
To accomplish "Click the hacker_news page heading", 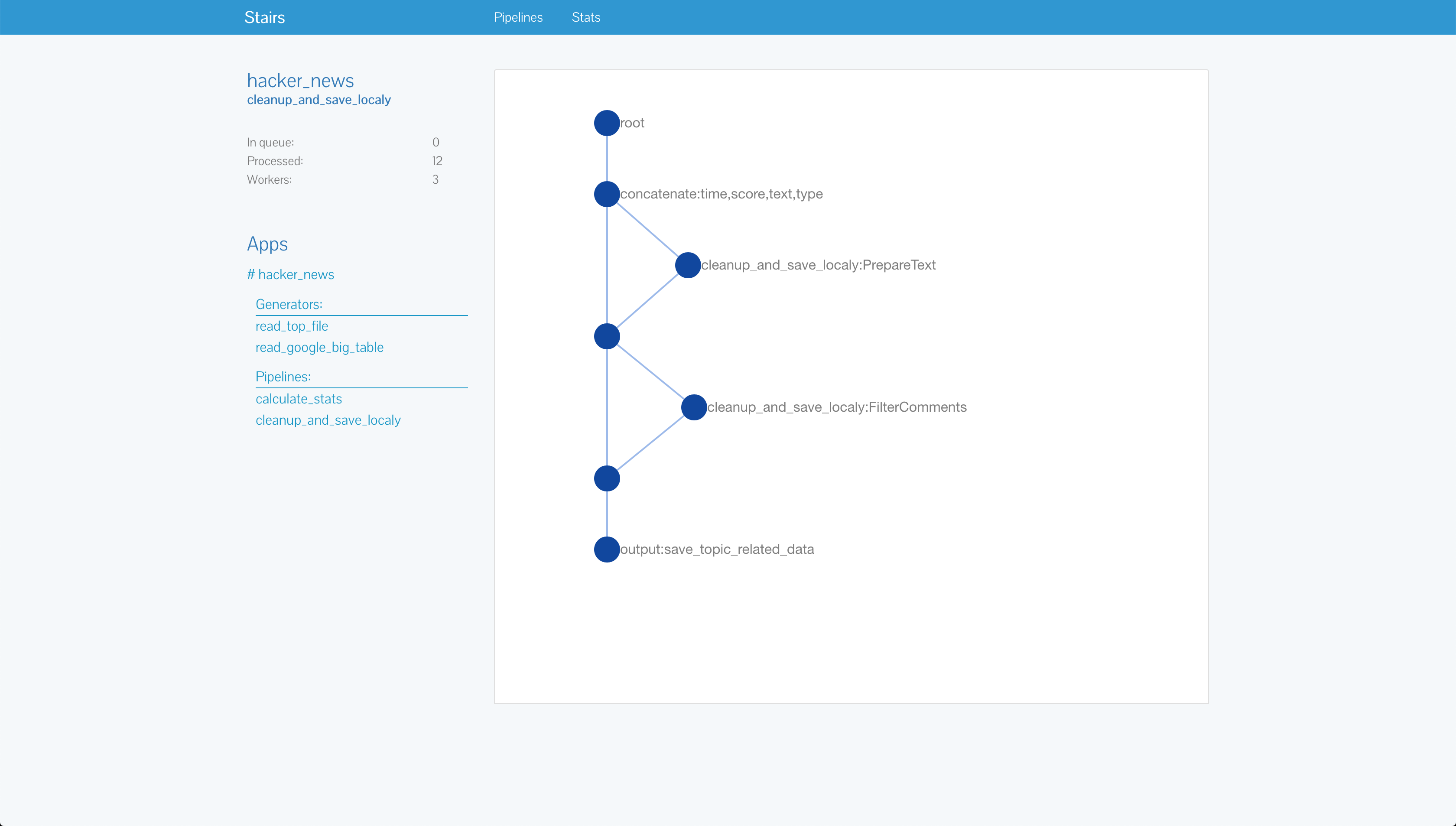I will coord(300,81).
